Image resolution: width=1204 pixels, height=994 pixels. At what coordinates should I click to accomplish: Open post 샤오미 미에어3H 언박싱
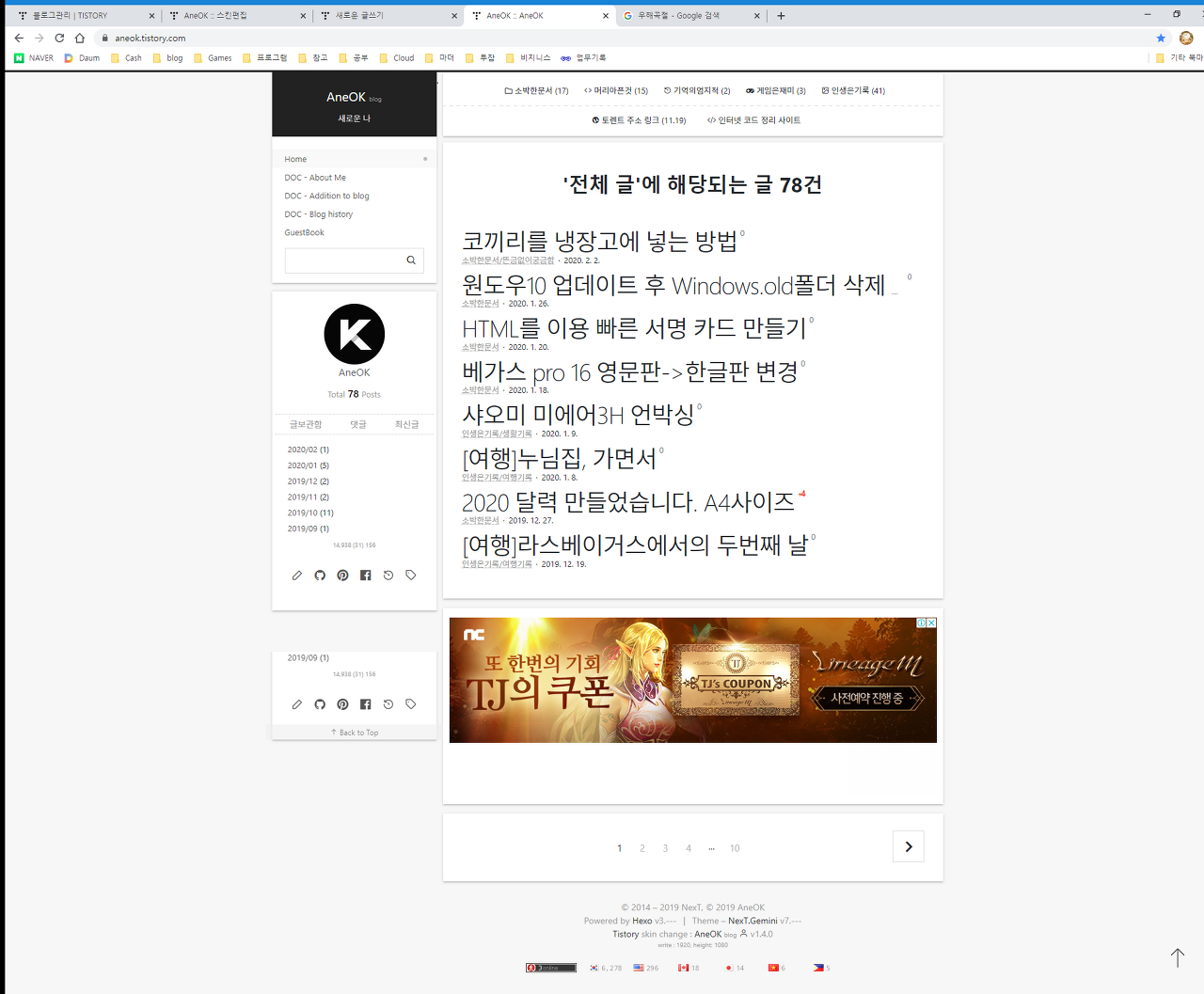point(578,415)
